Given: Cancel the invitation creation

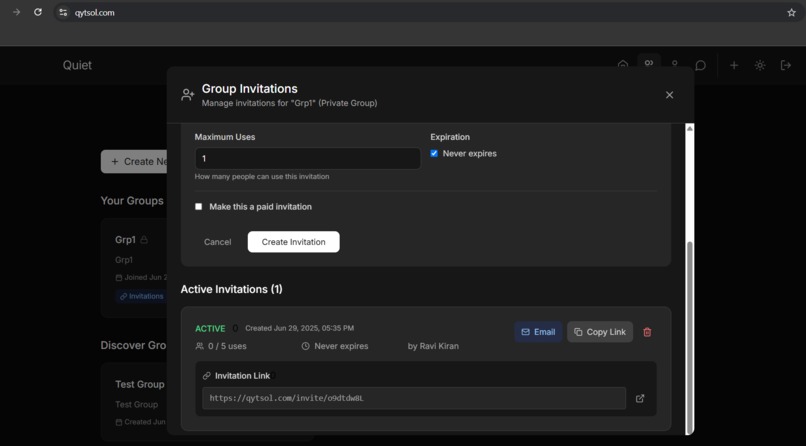Looking at the screenshot, I should tap(217, 242).
